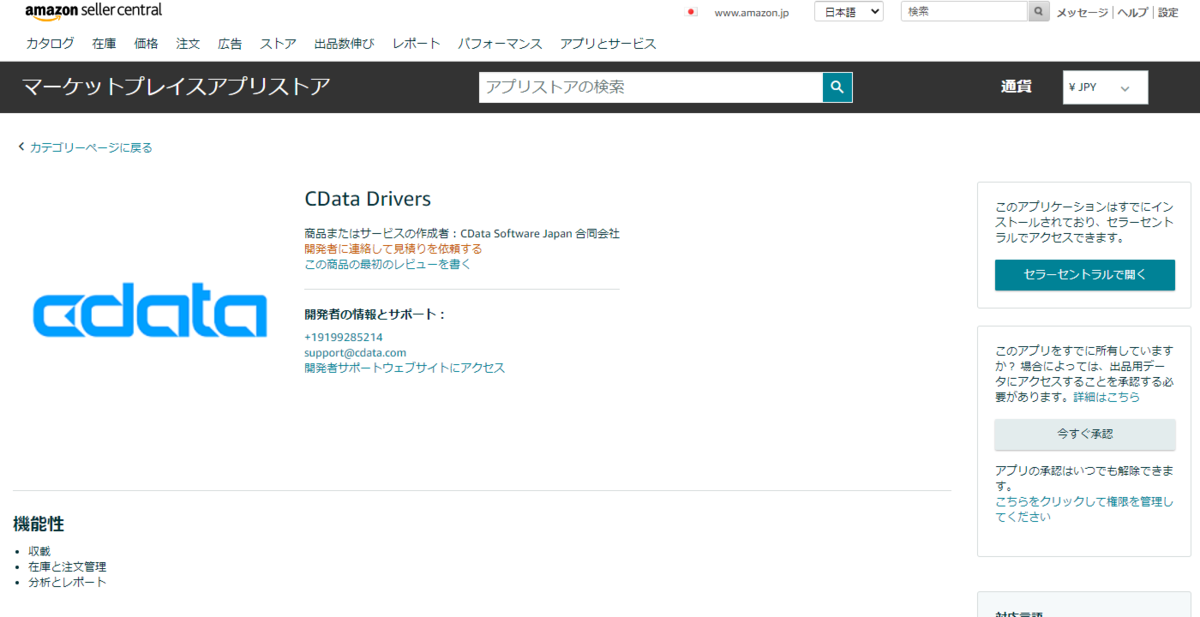The image size is (1200, 617).
Task: Click the 機能性 section heading
Action: [x=38, y=524]
